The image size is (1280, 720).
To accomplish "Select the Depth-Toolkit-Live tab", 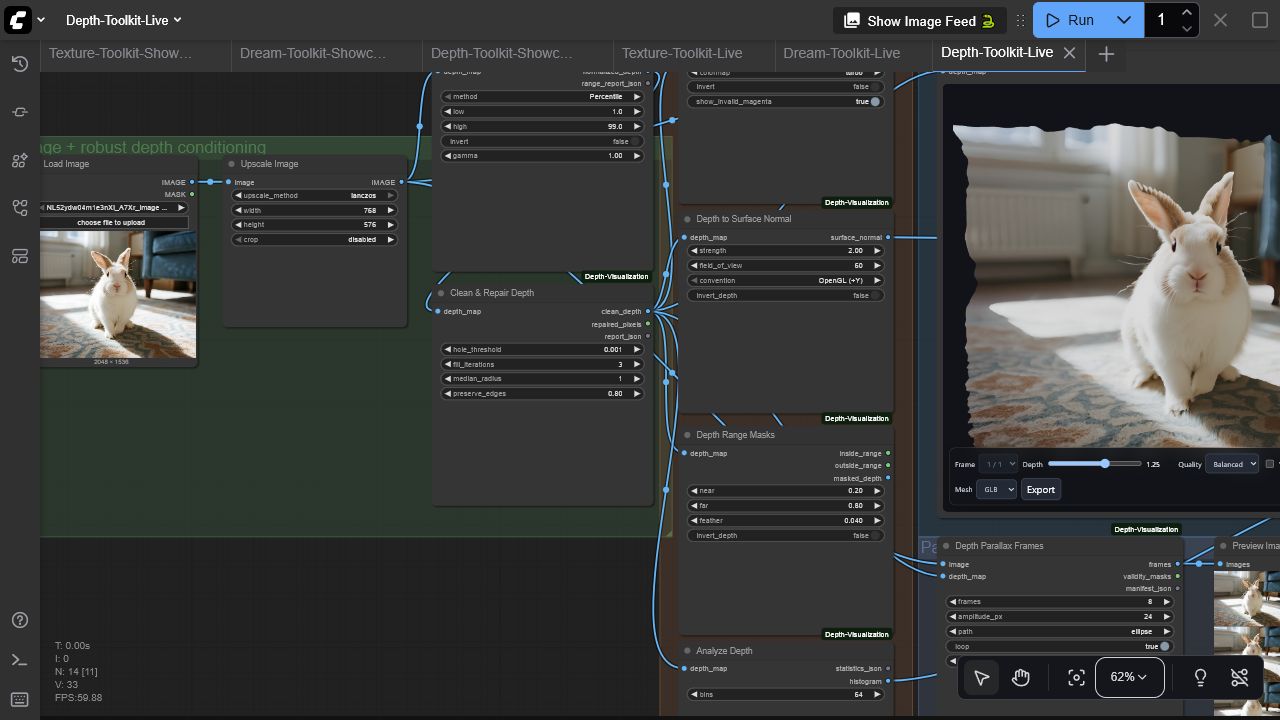I will (x=997, y=52).
